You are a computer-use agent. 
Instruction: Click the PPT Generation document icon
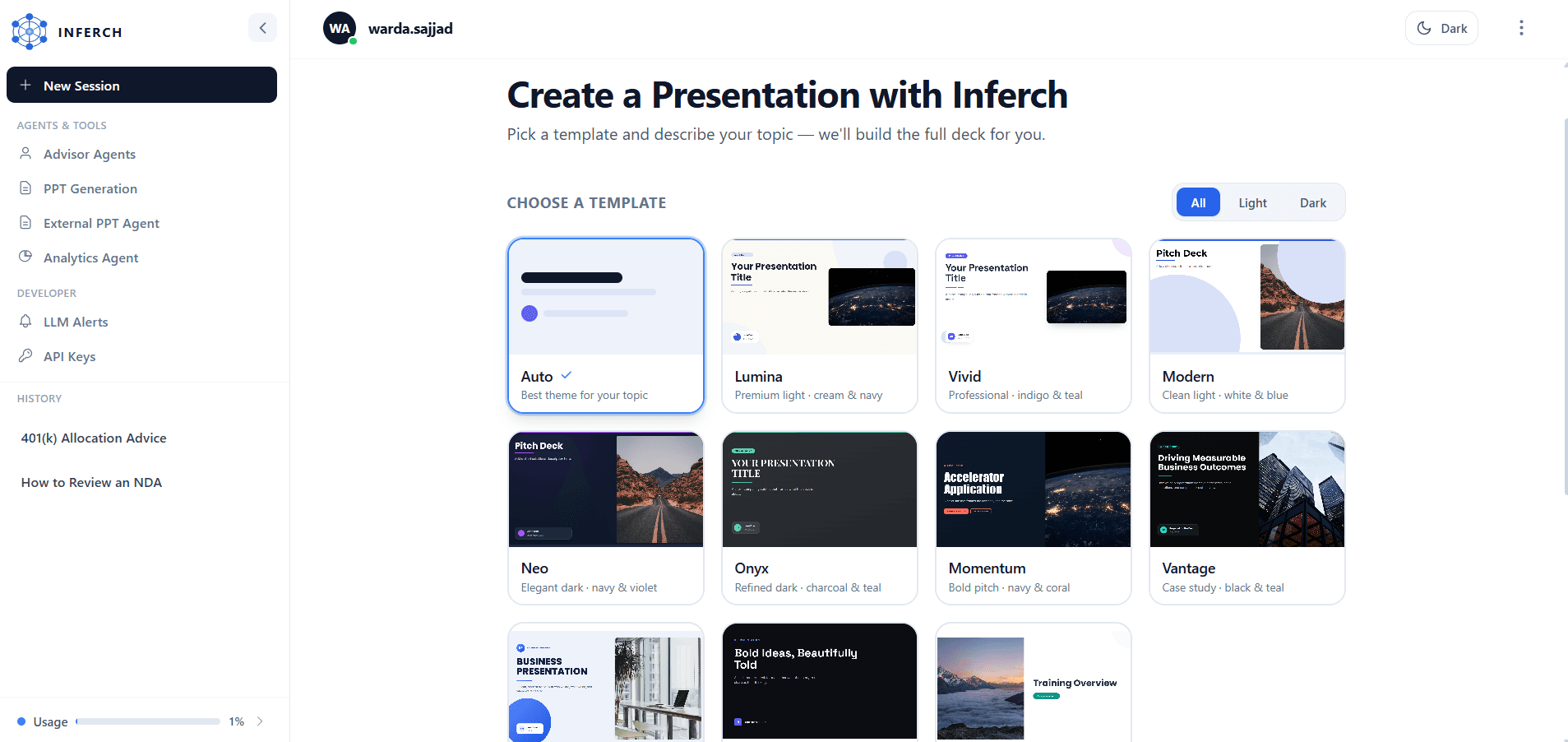pos(25,188)
